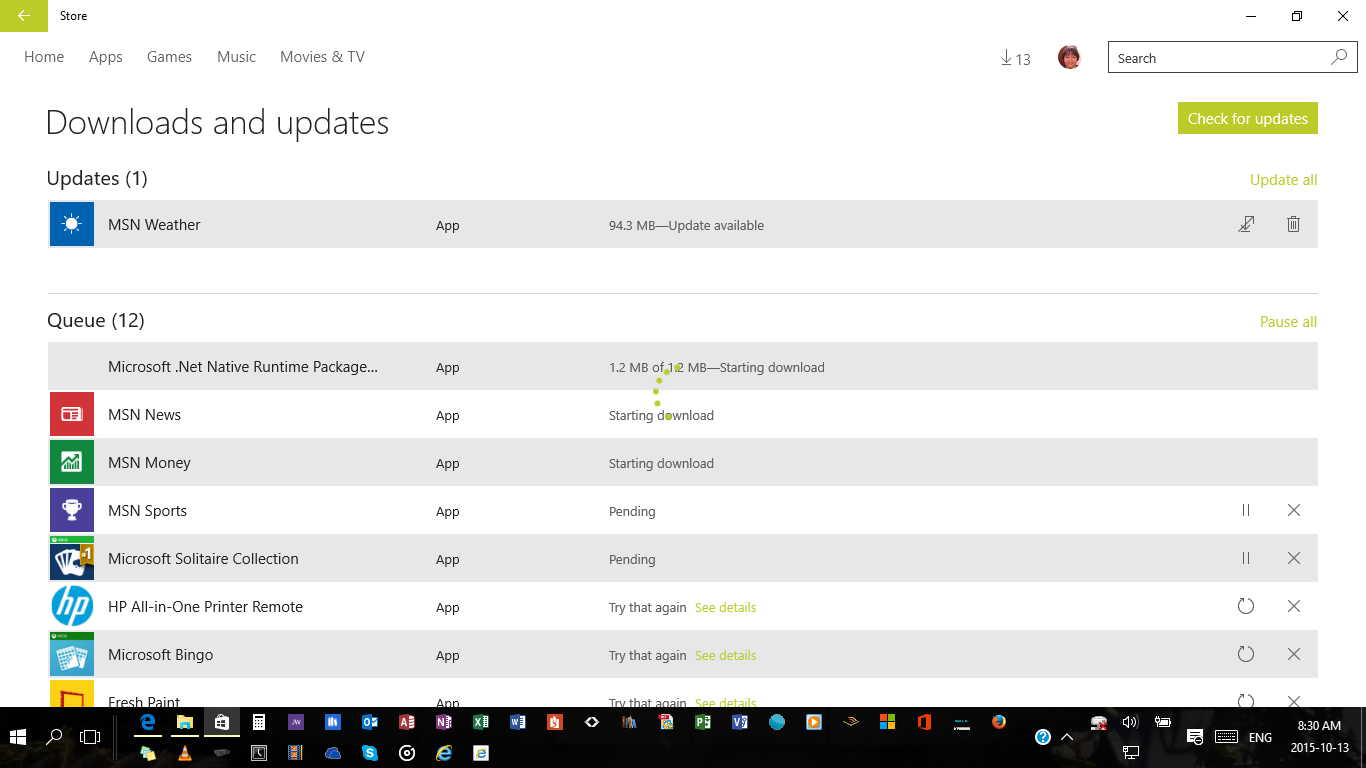Click the MSN Money app icon
The image size is (1366, 768).
(72, 462)
